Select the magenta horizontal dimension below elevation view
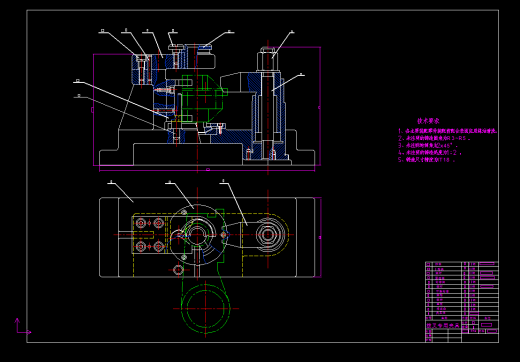The height and width of the screenshot is (362, 520). pyautogui.click(x=207, y=170)
